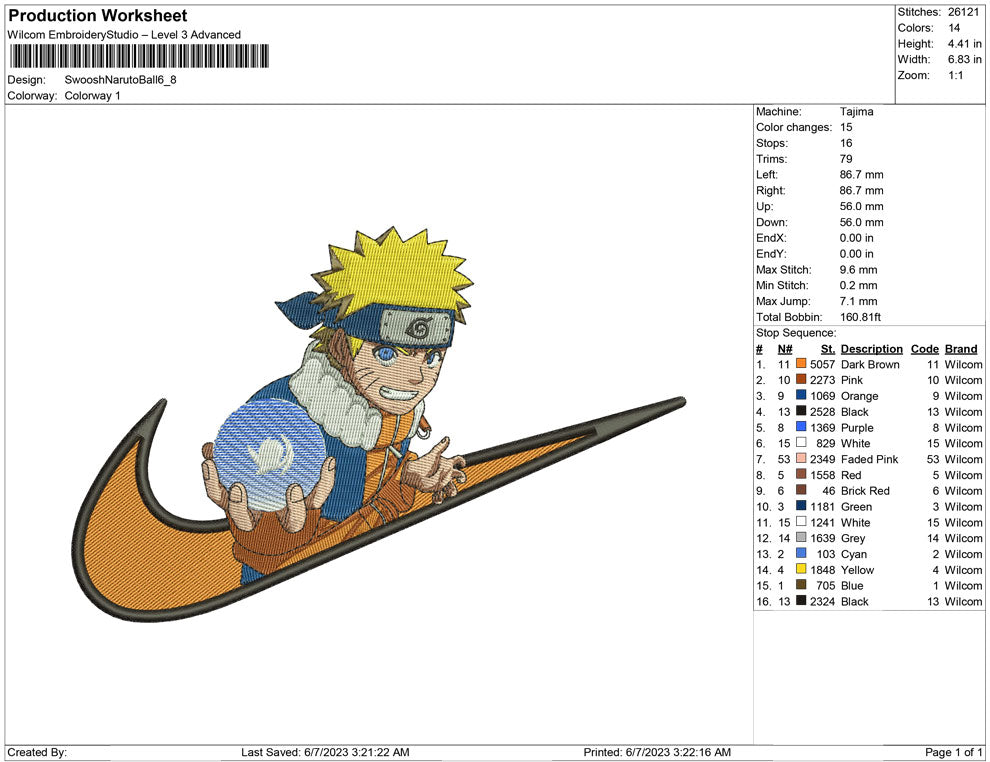The image size is (990, 762).
Task: Click the 'N#' column header
Action: tap(785, 349)
